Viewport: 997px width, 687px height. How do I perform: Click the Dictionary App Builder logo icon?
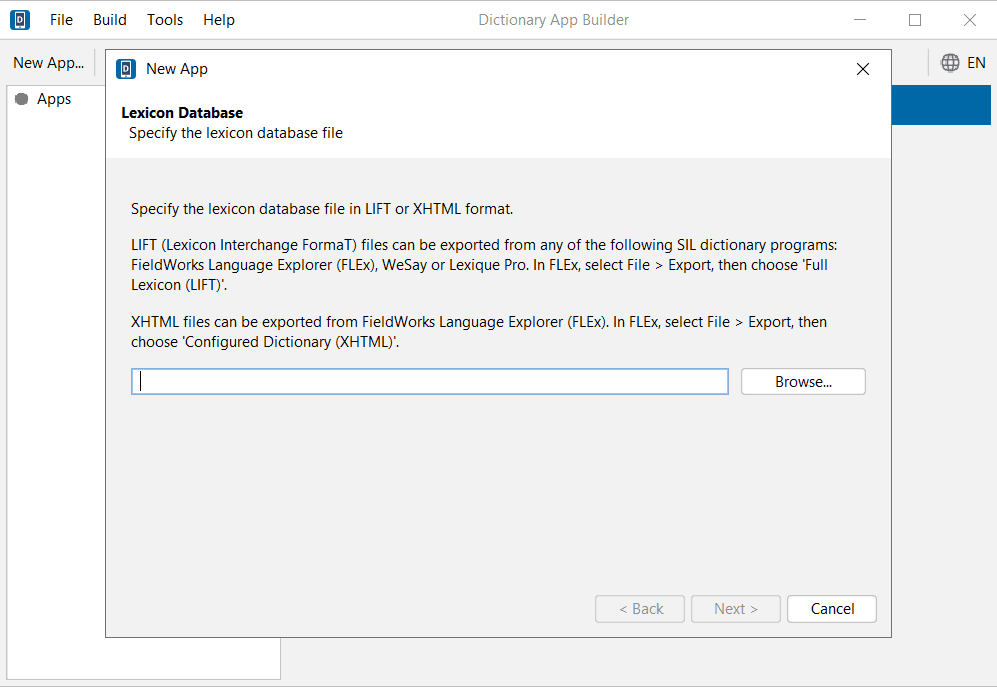tap(19, 19)
